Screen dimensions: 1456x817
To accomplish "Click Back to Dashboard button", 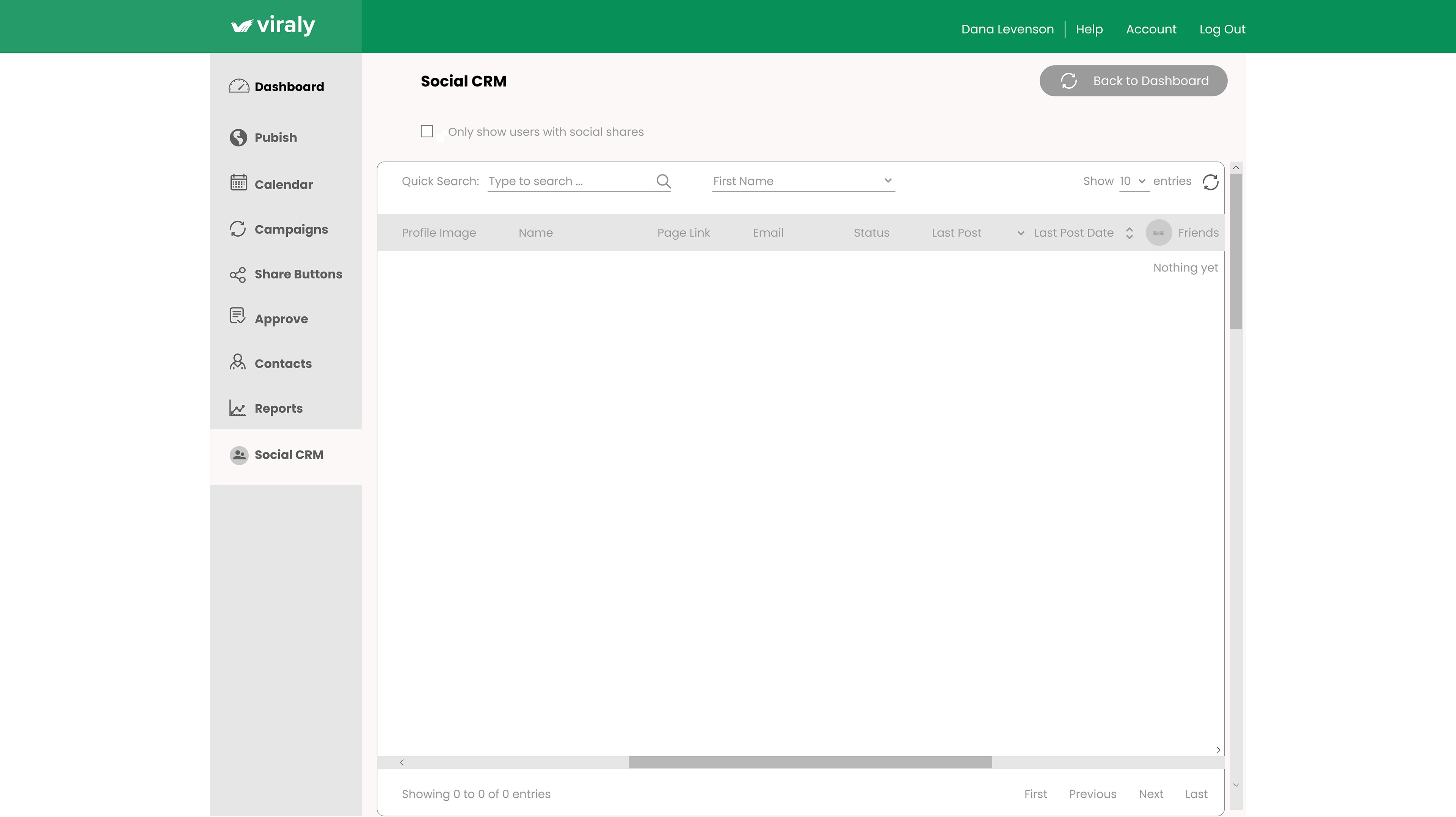I will pos(1133,81).
